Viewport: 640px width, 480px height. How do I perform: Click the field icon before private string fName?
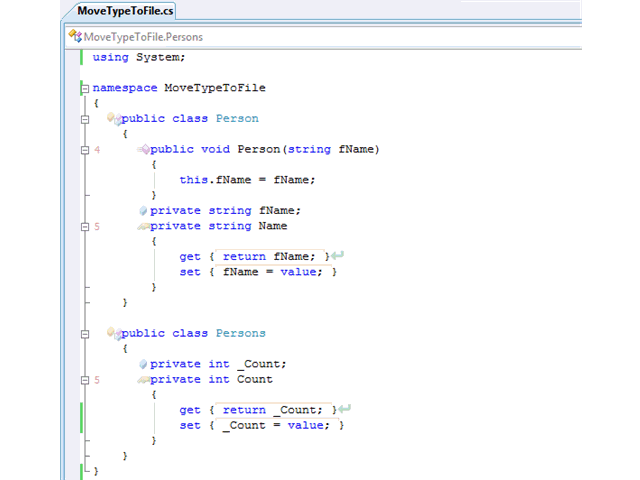(143, 211)
